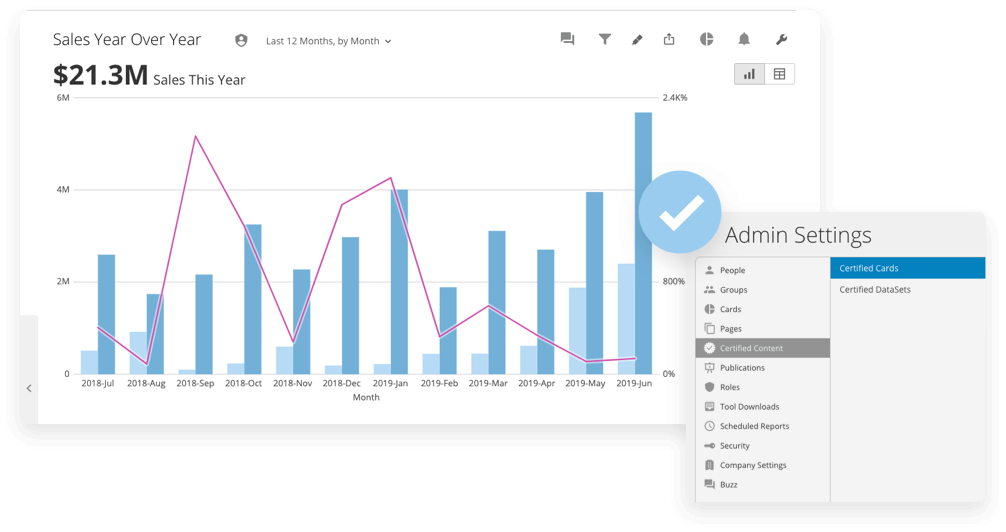
Task: Switch to table view
Action: (780, 74)
